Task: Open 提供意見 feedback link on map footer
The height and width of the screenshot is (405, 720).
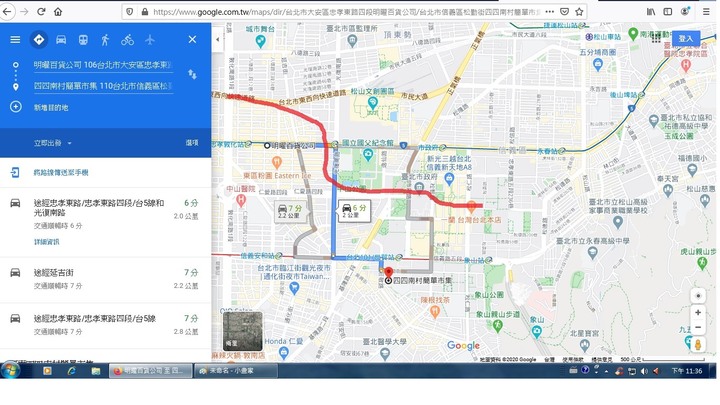Action: [x=601, y=360]
